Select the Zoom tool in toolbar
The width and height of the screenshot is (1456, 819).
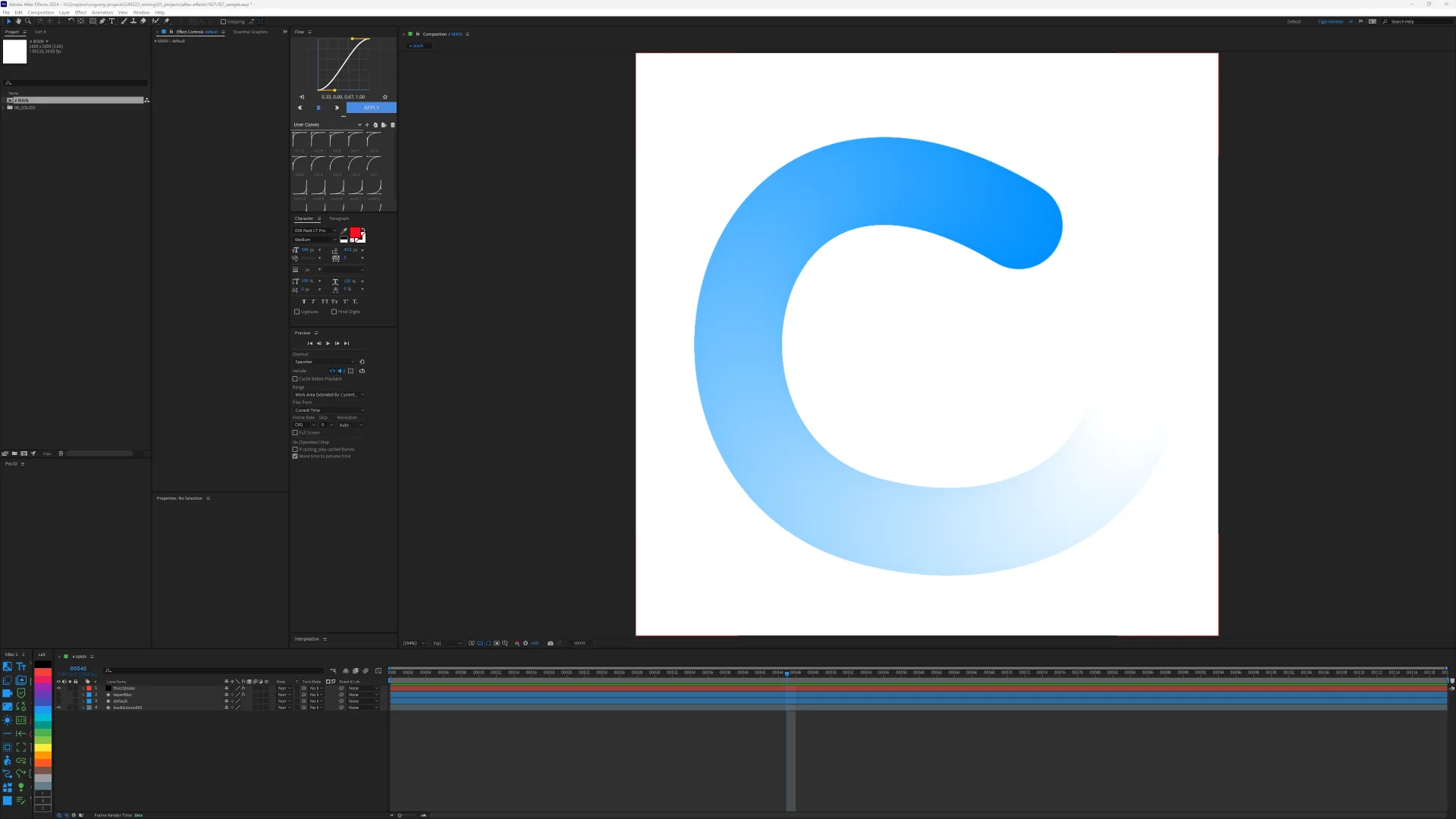(x=28, y=21)
